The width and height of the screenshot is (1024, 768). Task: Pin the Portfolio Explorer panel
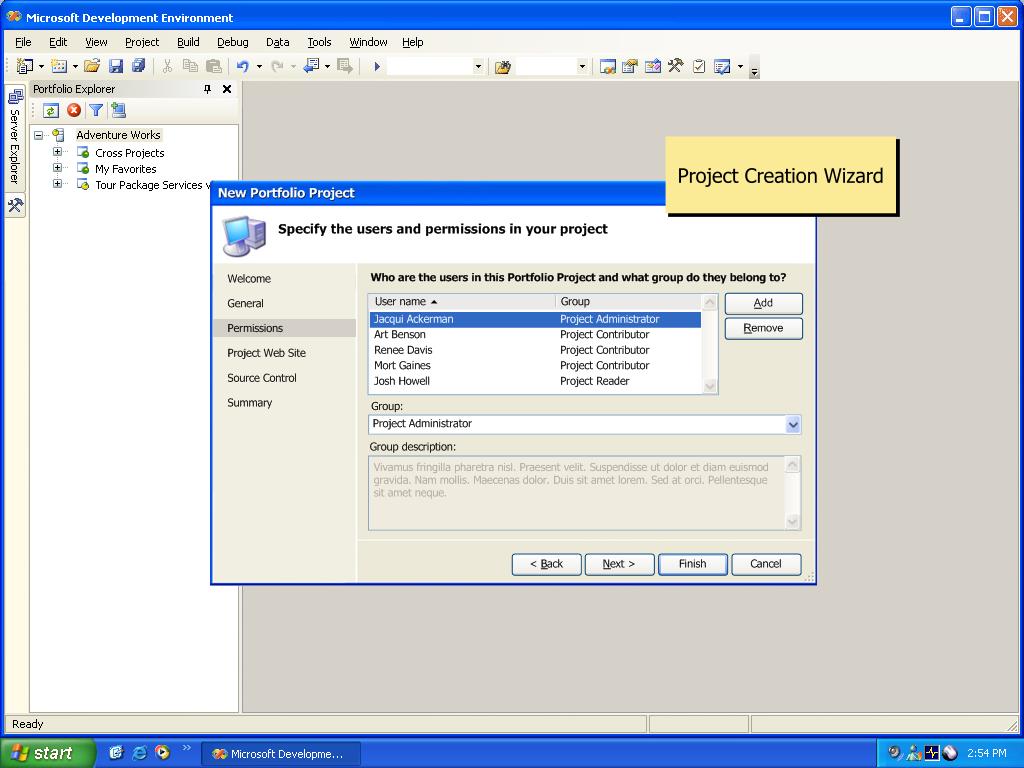[207, 89]
